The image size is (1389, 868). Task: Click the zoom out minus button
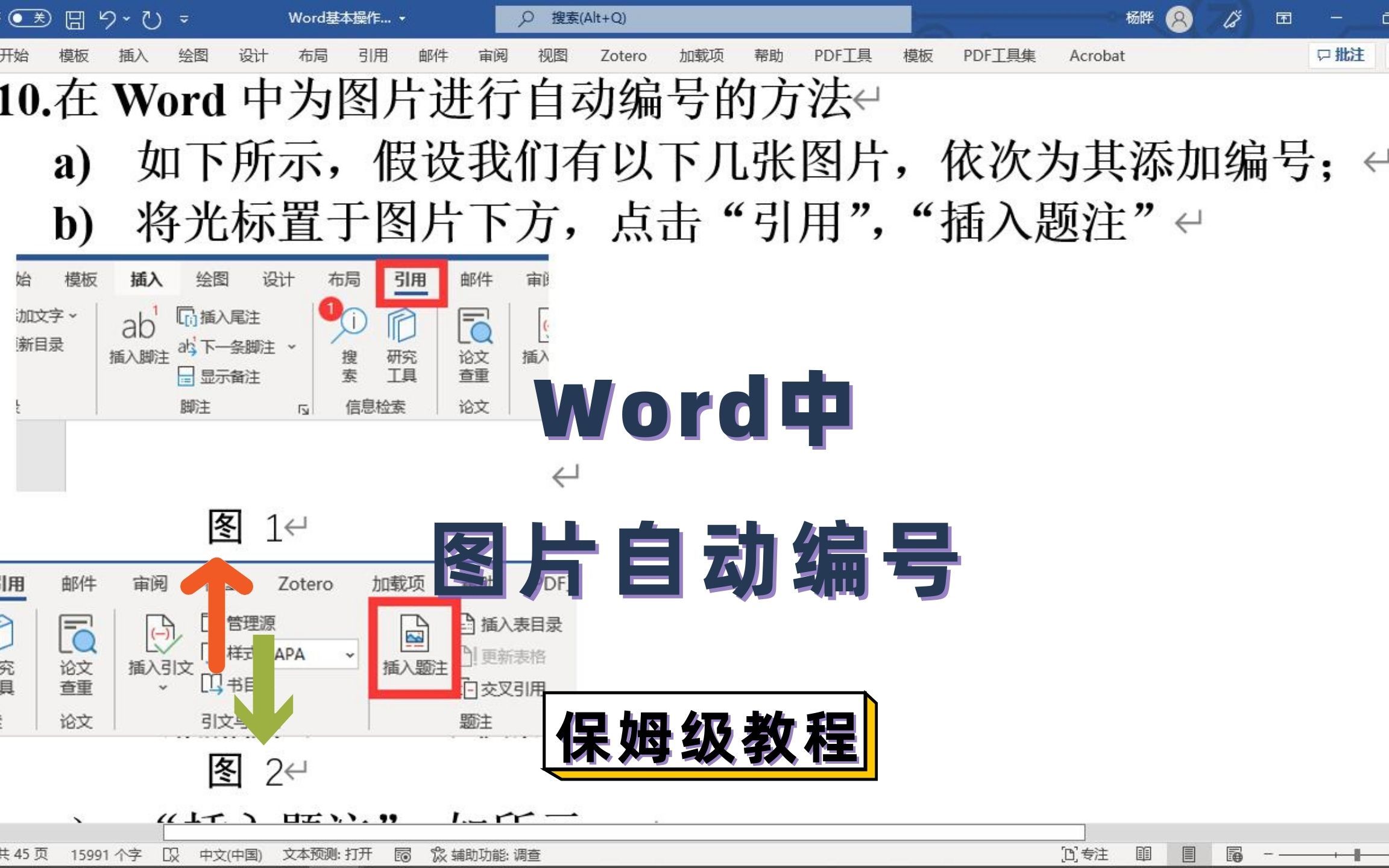click(x=1268, y=854)
